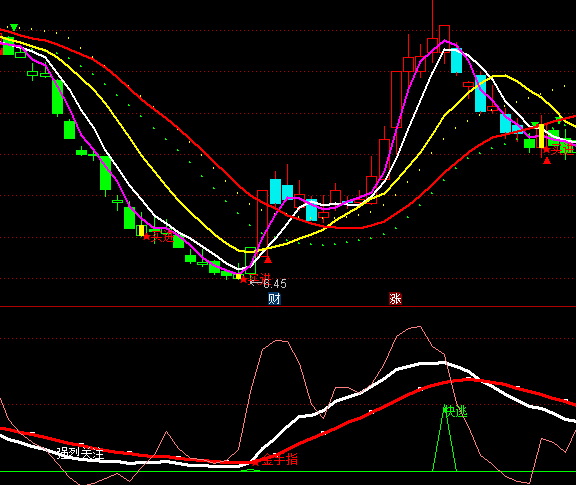Image resolution: width=576 pixels, height=485 pixels.
Task: Click the 6.45 lowest price label
Action: tap(275, 284)
